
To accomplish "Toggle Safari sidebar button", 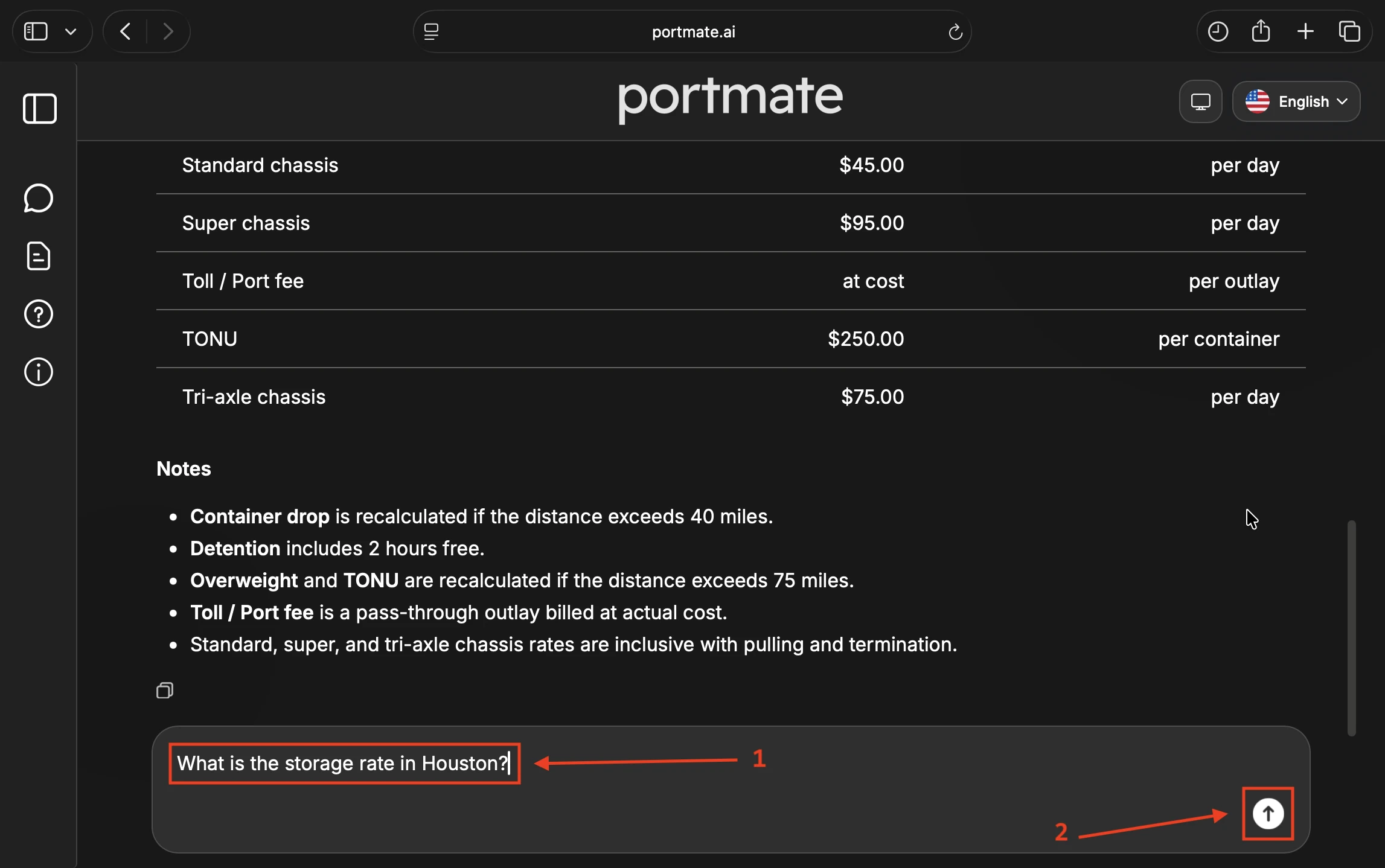I will coord(36,31).
